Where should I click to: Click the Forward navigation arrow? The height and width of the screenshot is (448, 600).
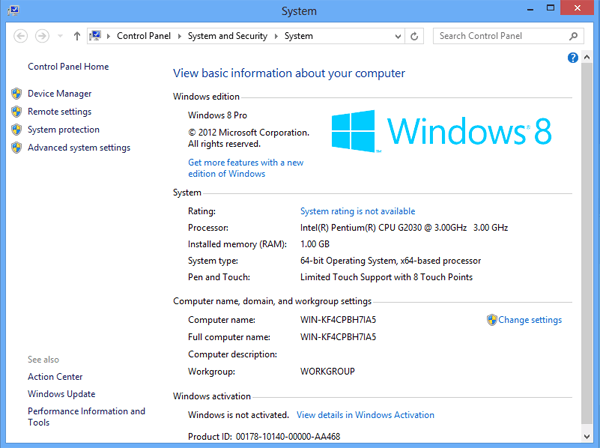(42, 36)
